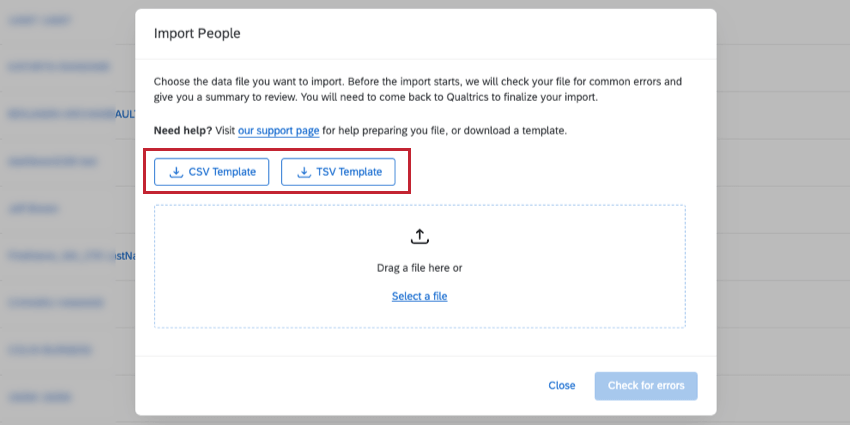The height and width of the screenshot is (425, 850).
Task: Download the TSV Template
Action: pyautogui.click(x=338, y=172)
